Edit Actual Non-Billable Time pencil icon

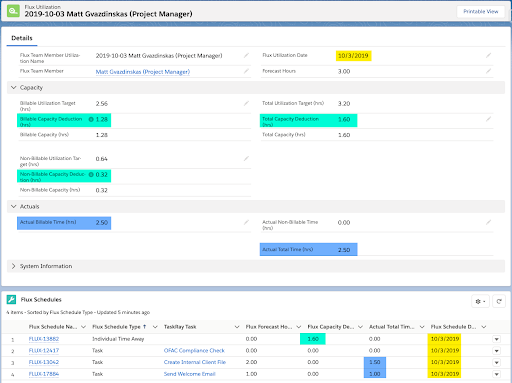488,222
